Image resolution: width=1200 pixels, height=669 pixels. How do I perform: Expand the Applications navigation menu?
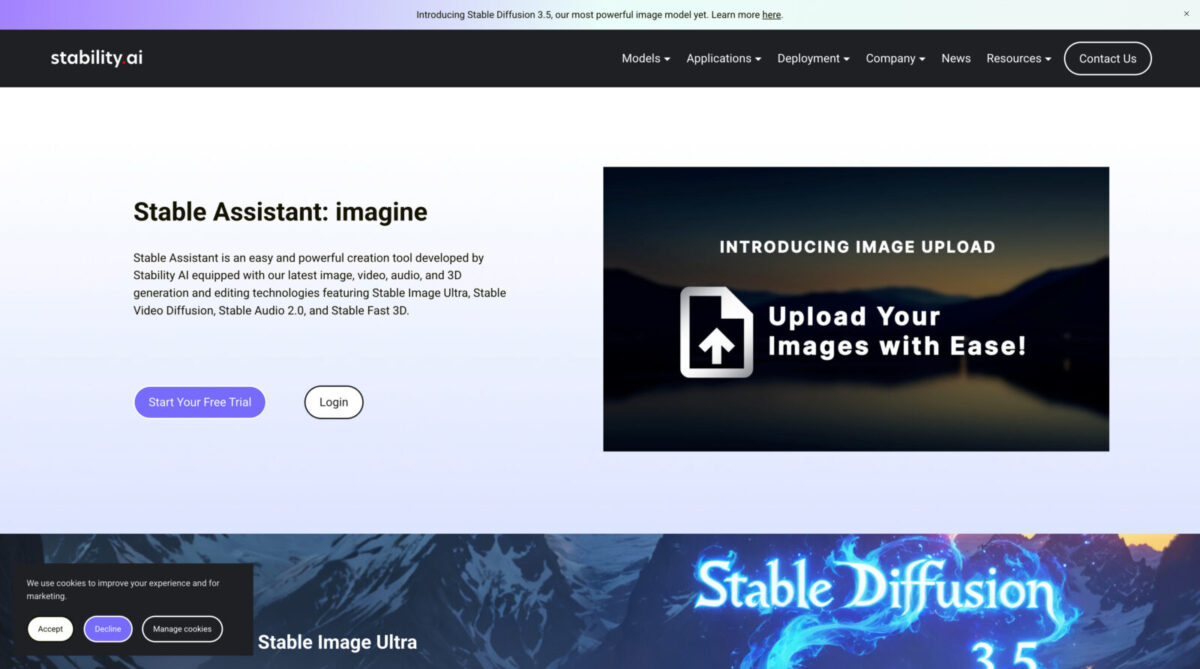(722, 58)
